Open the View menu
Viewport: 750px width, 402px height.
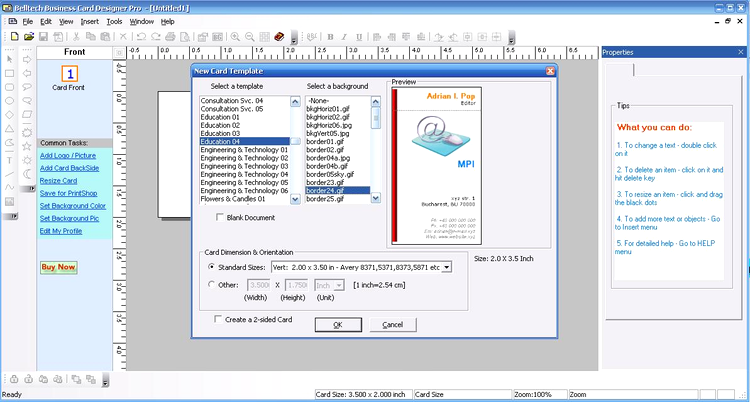point(66,22)
